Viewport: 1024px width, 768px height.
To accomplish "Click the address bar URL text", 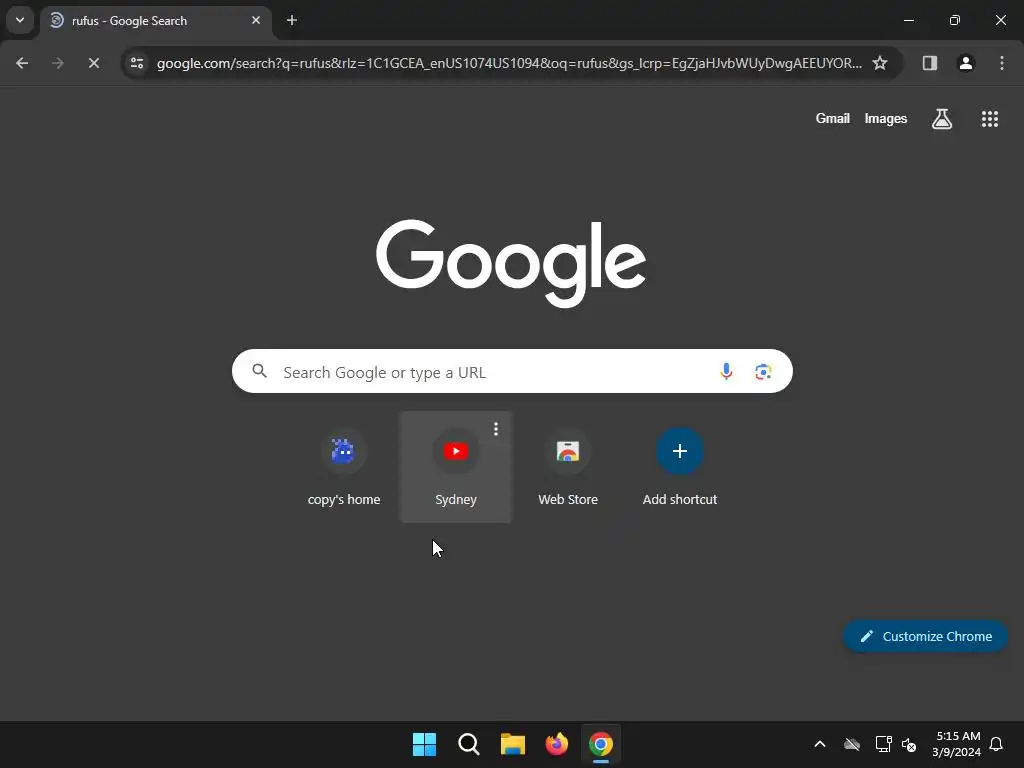I will point(509,63).
